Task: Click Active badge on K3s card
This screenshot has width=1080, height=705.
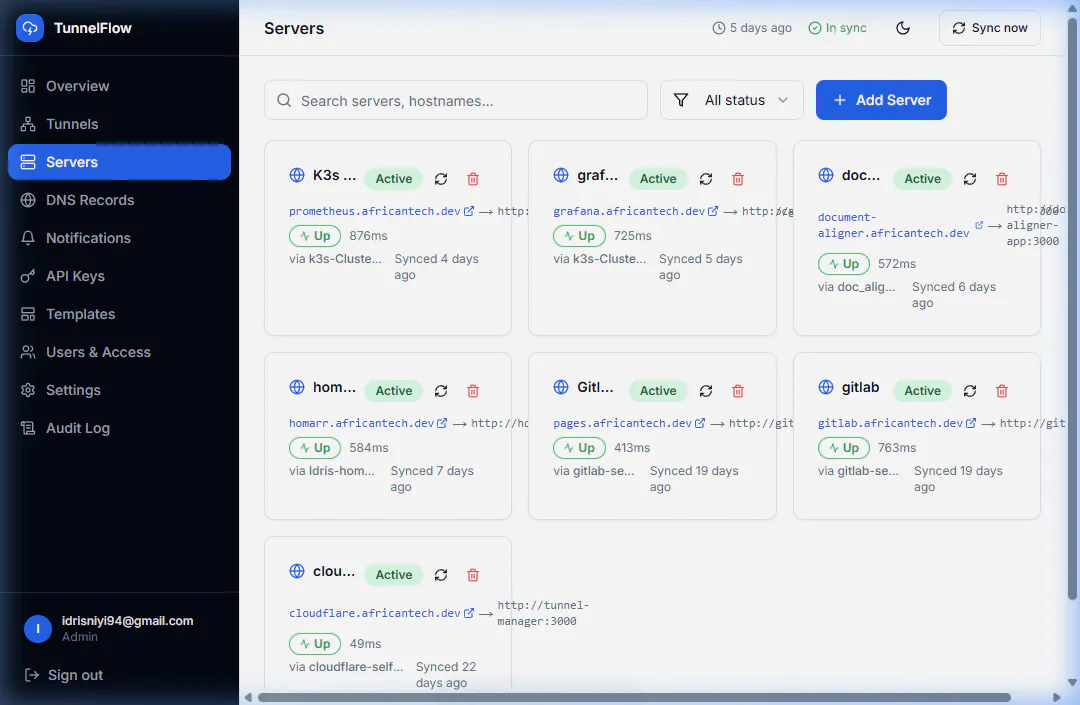Action: [394, 179]
